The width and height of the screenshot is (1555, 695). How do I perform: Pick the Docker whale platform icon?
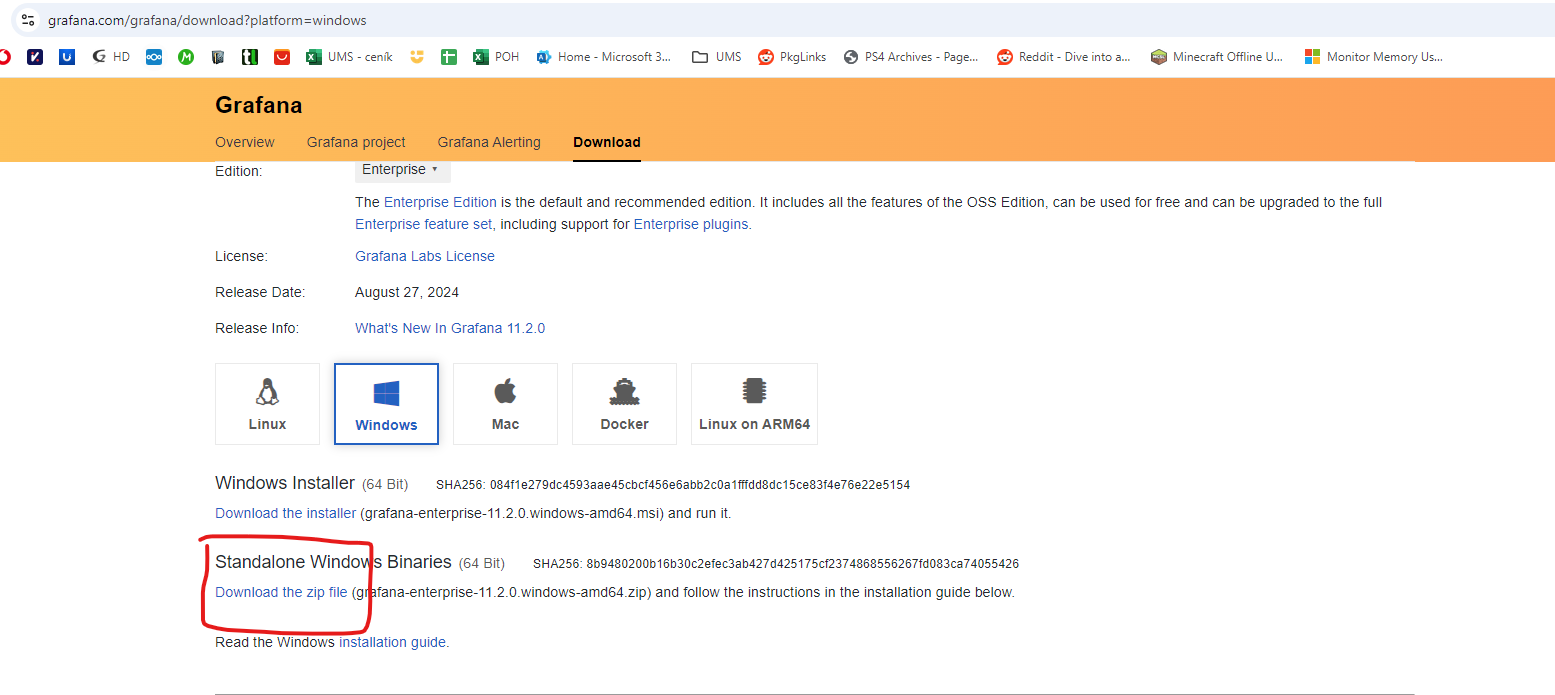point(624,392)
